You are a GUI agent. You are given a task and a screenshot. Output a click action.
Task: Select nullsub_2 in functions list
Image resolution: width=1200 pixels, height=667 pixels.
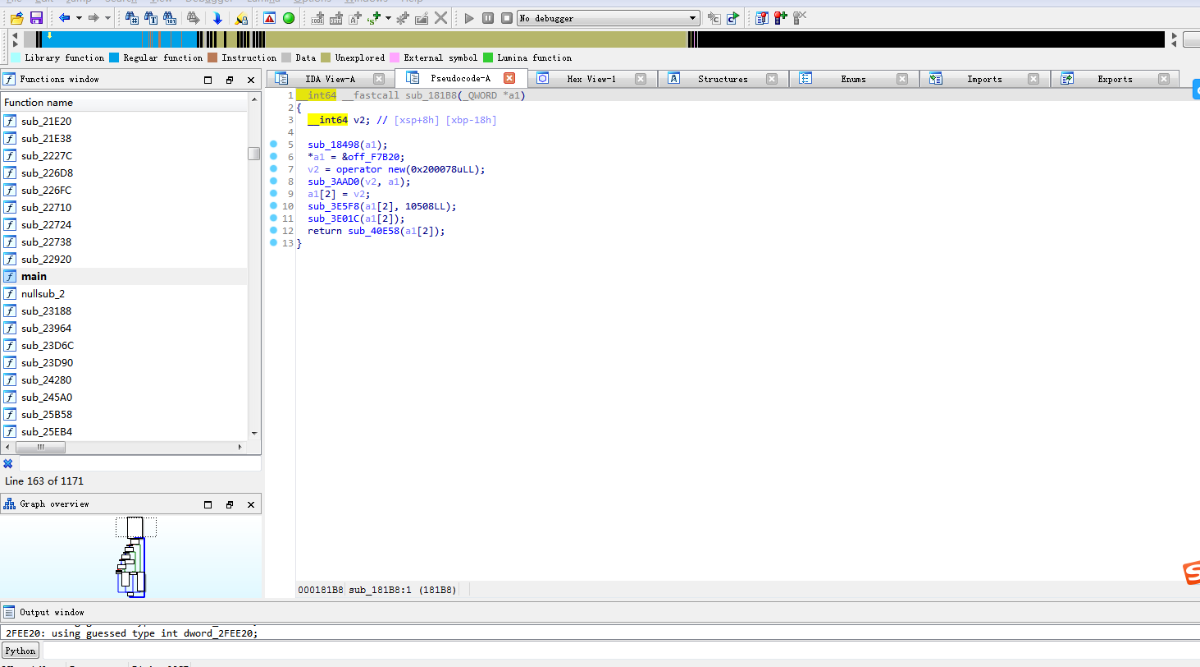124,293
